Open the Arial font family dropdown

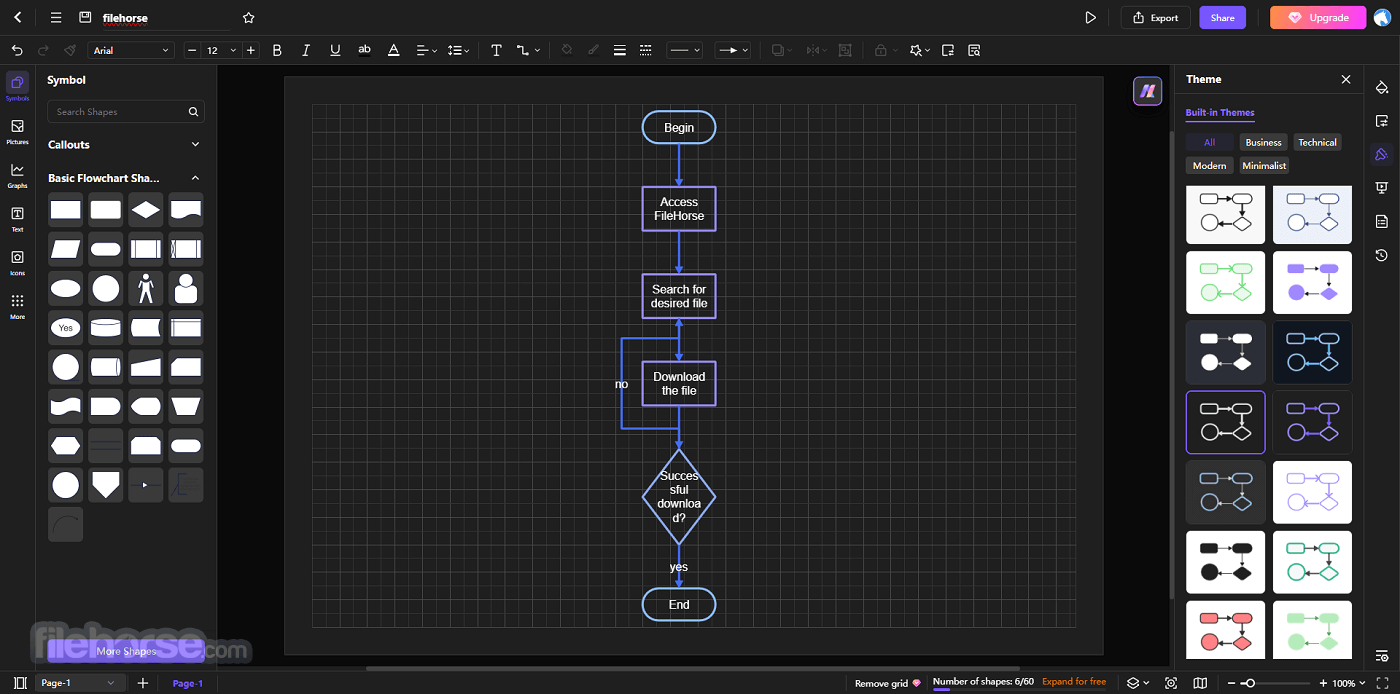pos(131,50)
